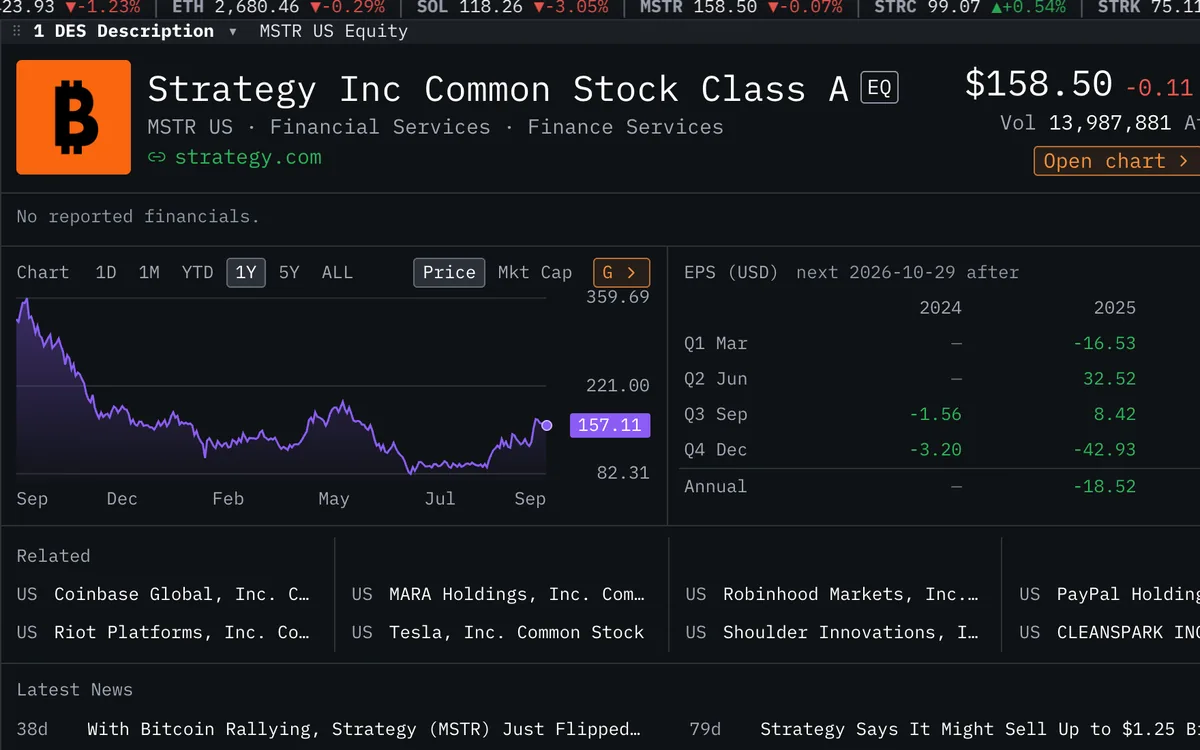Switch chart to Price mode
The height and width of the screenshot is (750, 1200).
point(449,272)
